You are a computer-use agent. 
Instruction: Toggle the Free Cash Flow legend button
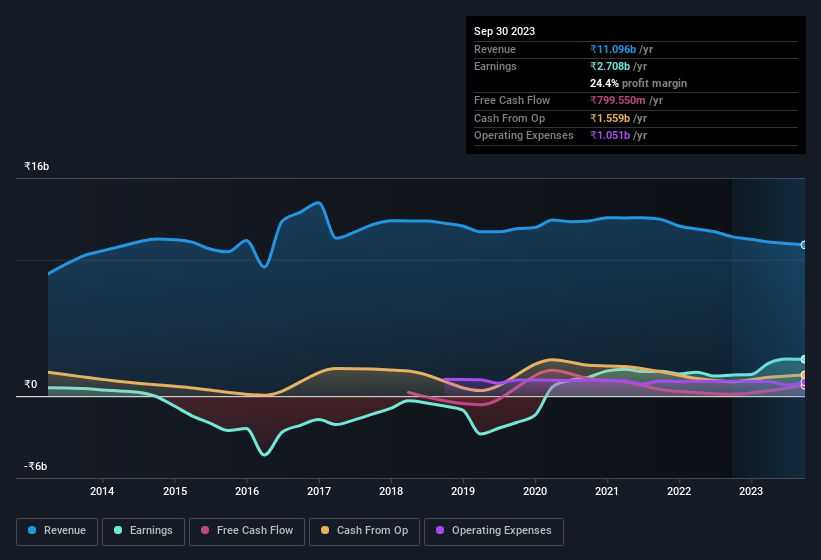247,531
